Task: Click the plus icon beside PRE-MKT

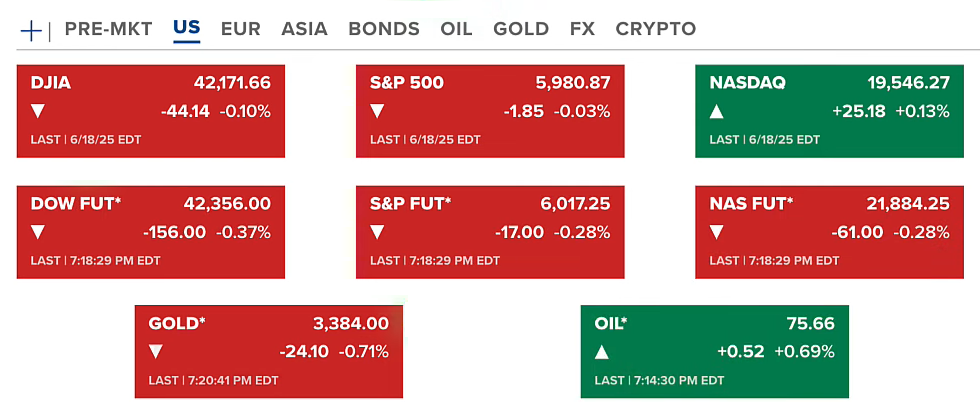Action: coord(31,30)
